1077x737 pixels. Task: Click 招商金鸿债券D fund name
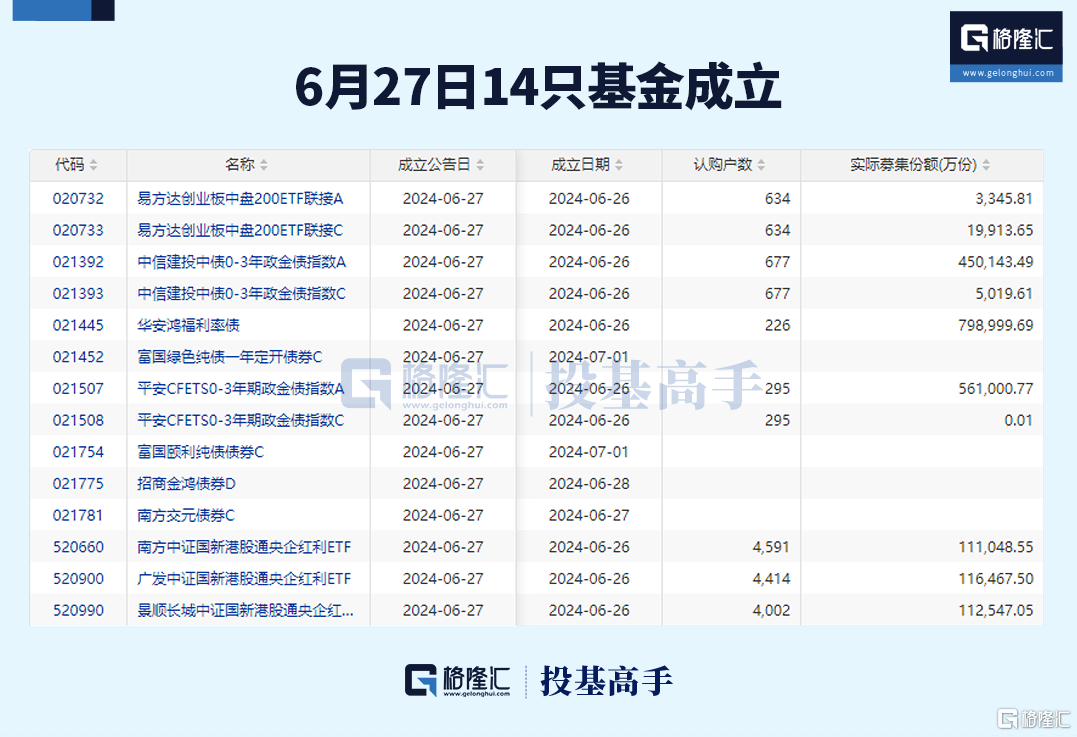click(186, 484)
